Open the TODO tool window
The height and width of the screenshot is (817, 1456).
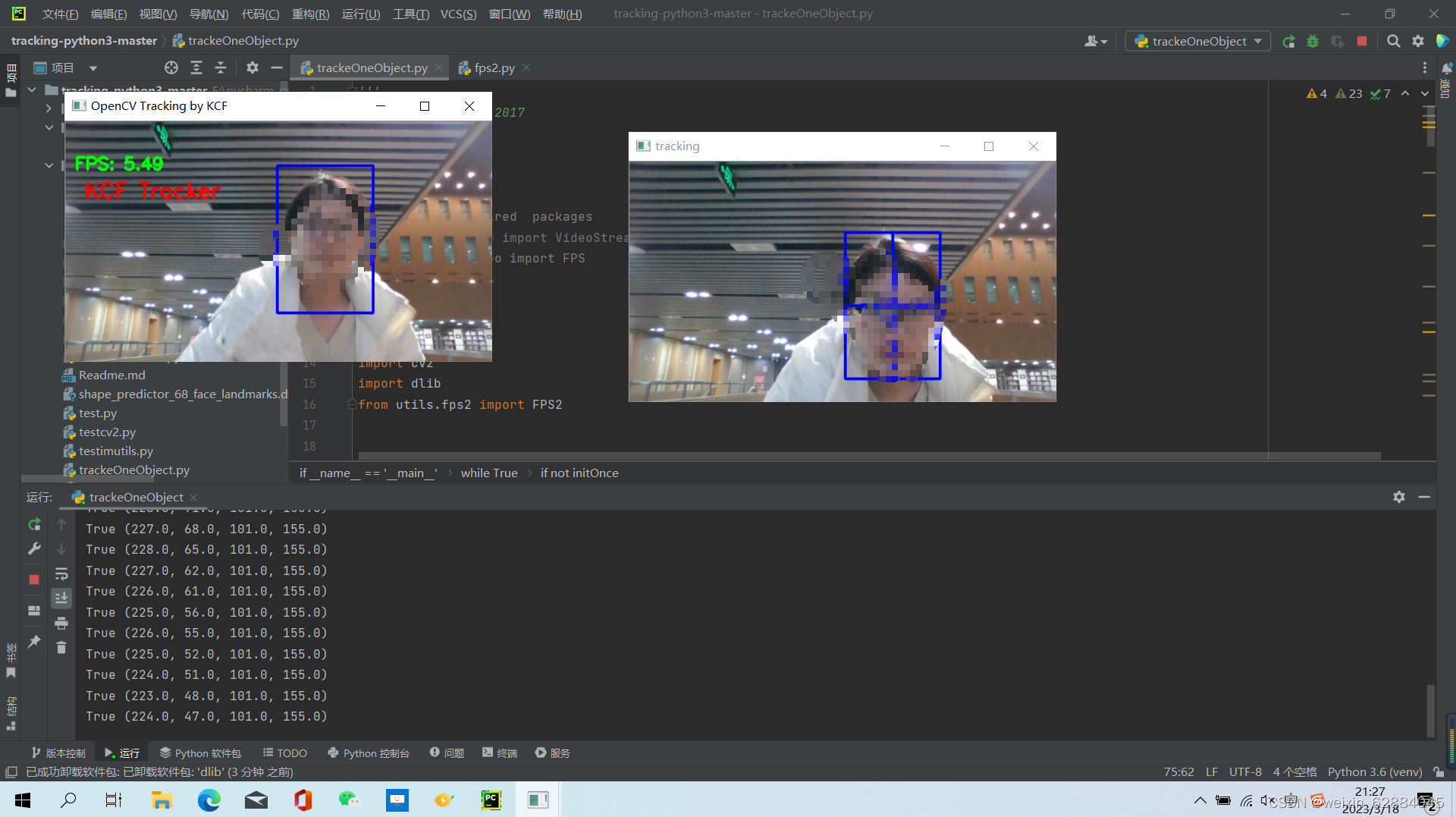coord(285,753)
